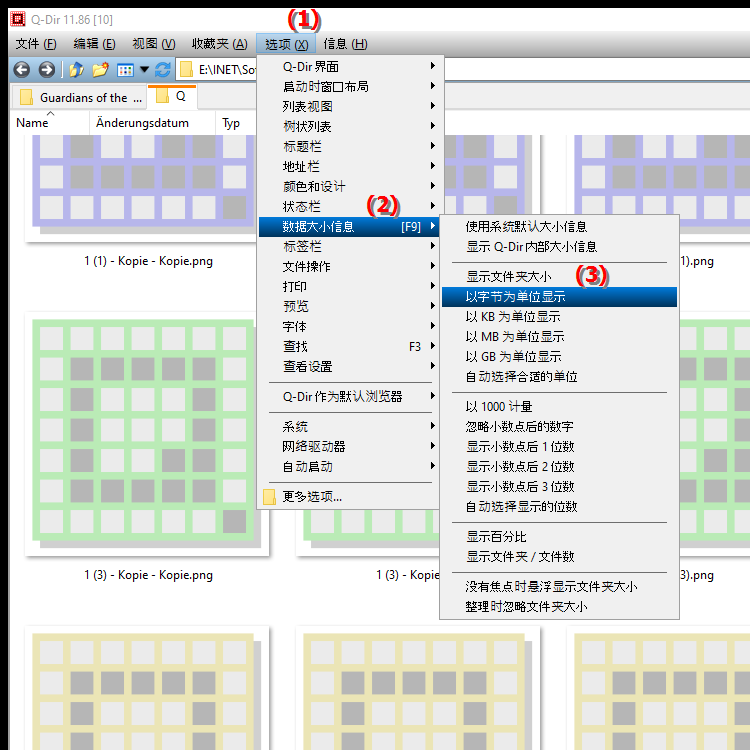Open the view mode icon

[125, 69]
